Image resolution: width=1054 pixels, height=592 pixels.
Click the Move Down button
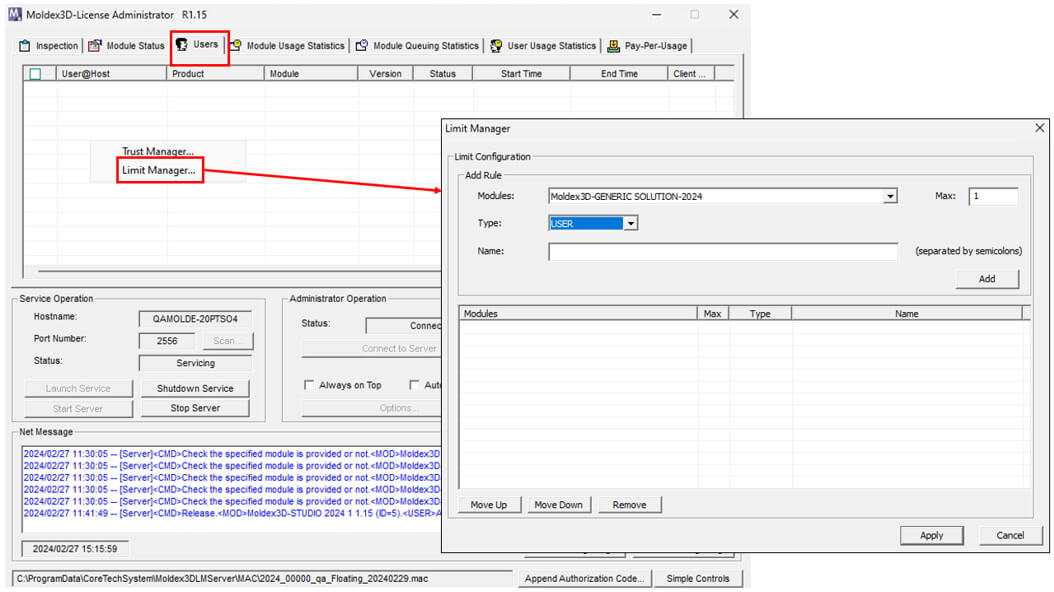558,505
